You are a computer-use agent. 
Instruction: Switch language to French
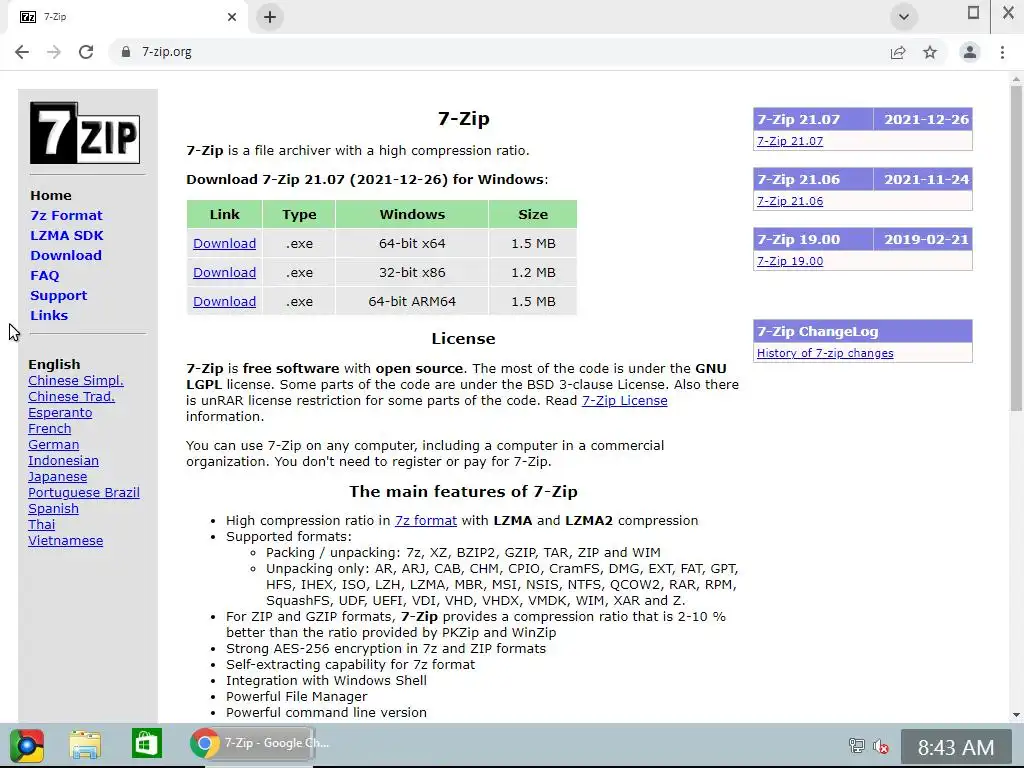click(50, 428)
